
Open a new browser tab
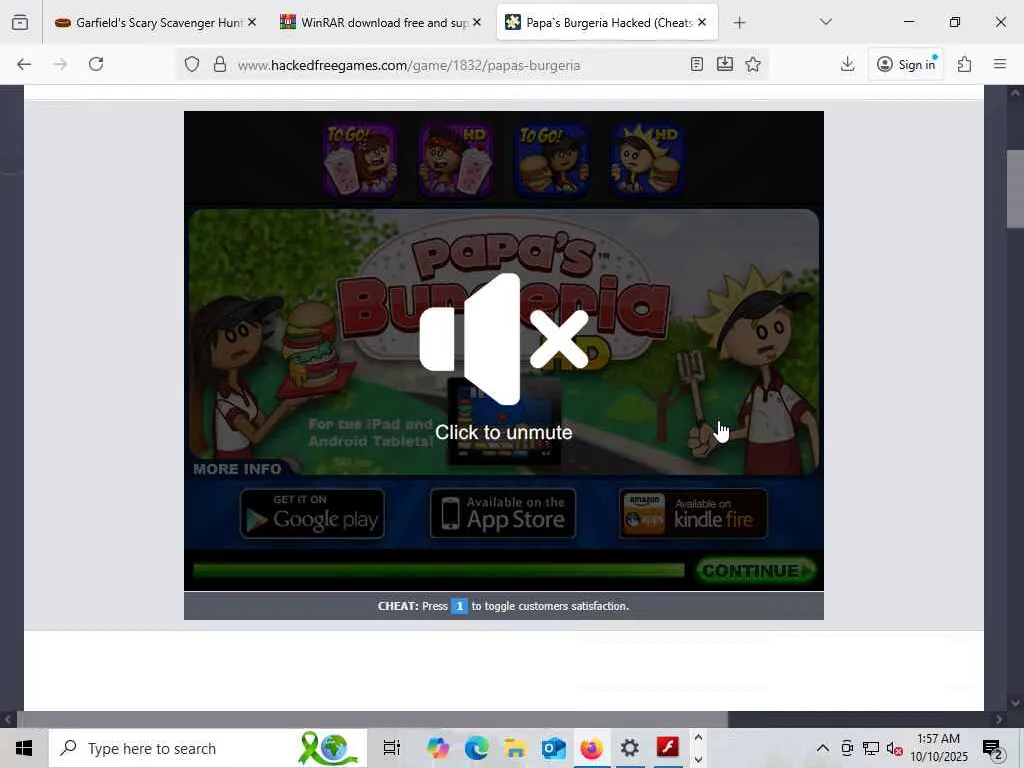(739, 23)
